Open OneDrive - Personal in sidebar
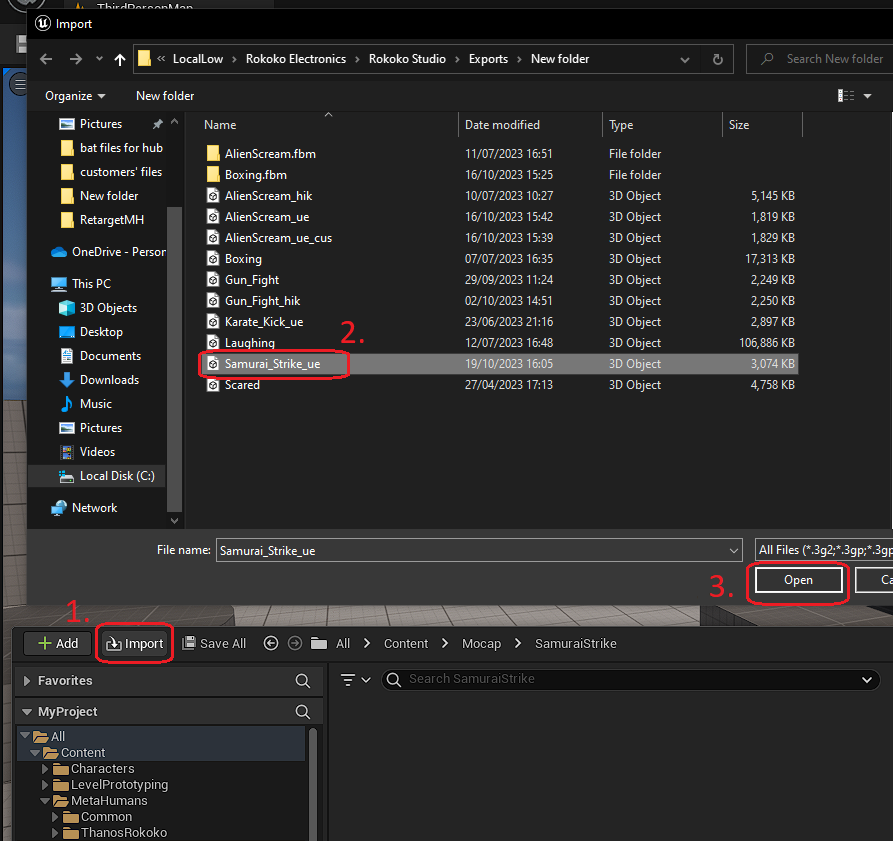Viewport: 893px width, 841px height. tap(108, 252)
